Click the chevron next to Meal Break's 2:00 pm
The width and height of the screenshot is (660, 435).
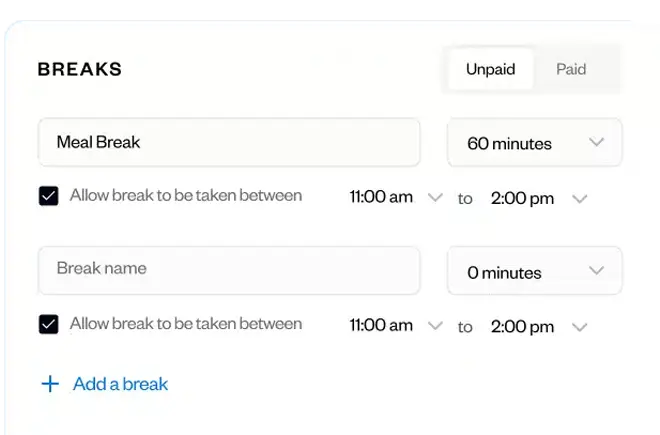[x=580, y=199]
